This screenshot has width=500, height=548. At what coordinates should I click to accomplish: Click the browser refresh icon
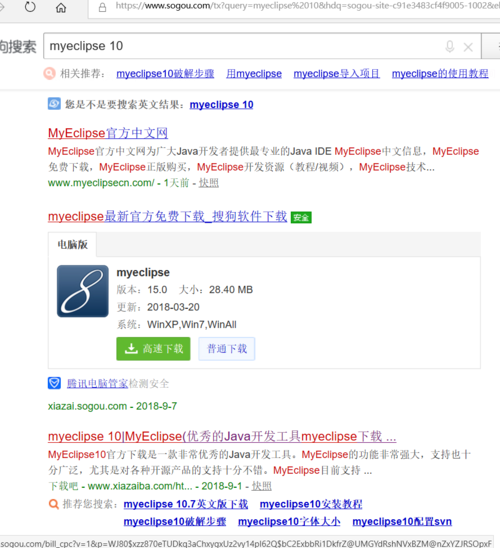(30, 7)
